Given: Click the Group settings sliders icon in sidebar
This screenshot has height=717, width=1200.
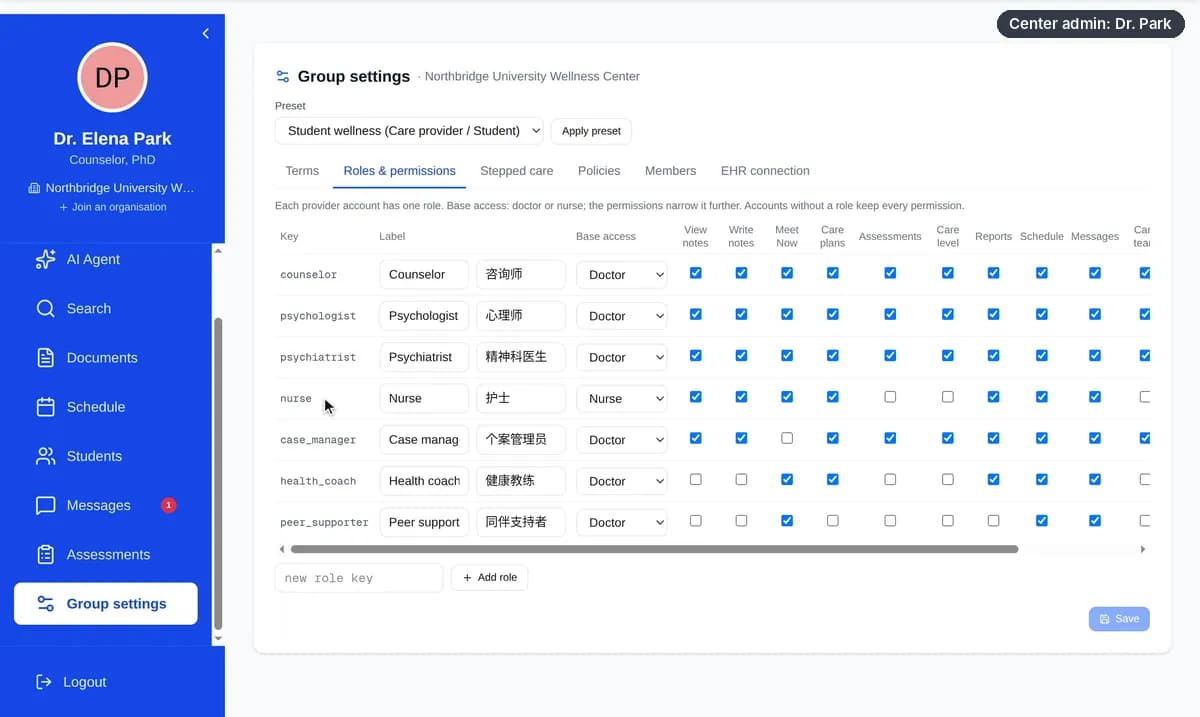Looking at the screenshot, I should click(x=45, y=604).
